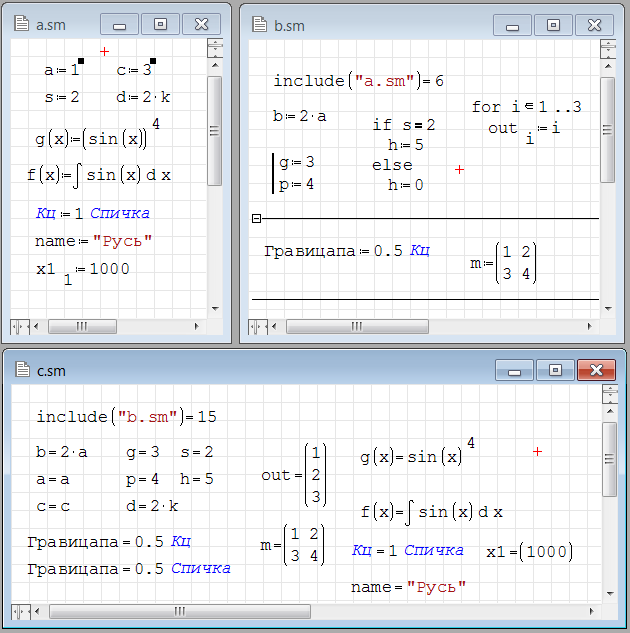The height and width of the screenshot is (633, 630).
Task: Click the b.sm document icon in title bar
Action: pyautogui.click(x=259, y=25)
